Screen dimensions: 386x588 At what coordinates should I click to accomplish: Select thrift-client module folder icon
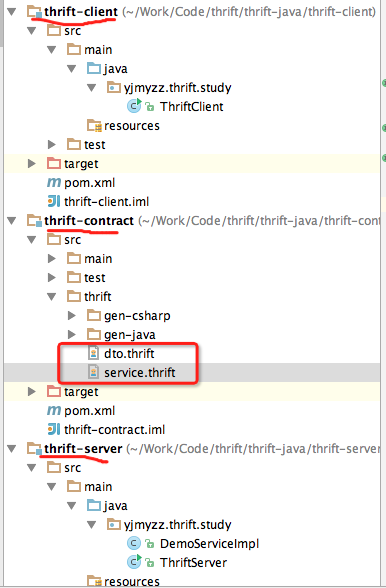(x=34, y=12)
